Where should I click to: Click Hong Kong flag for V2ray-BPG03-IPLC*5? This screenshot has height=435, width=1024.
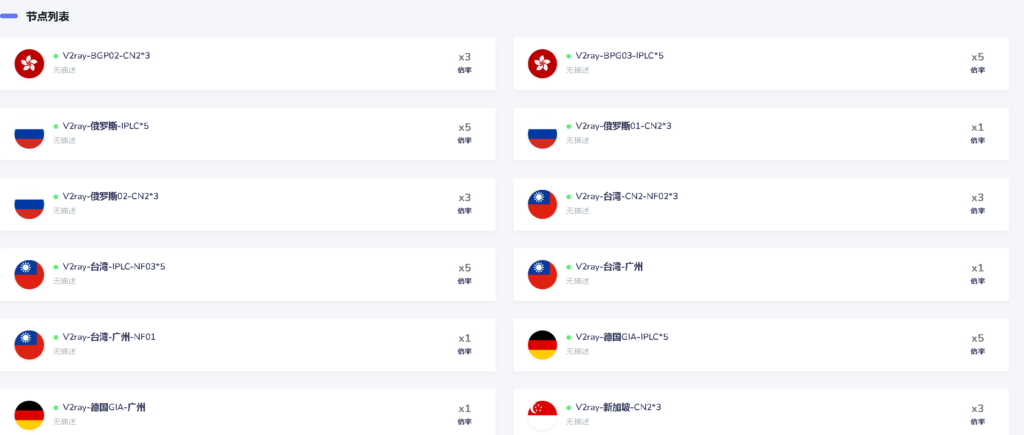(x=542, y=63)
